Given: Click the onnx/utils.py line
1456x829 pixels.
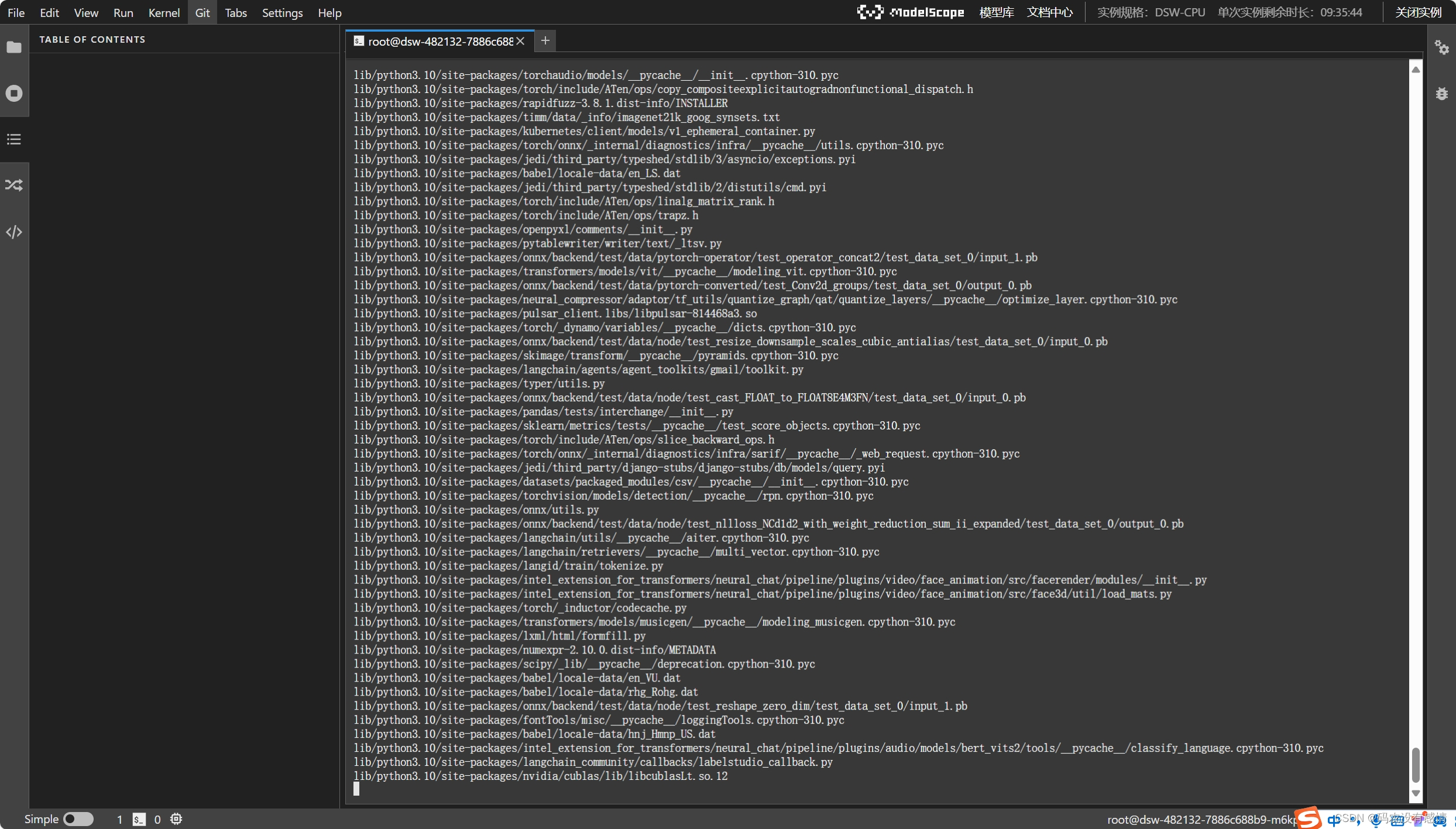Looking at the screenshot, I should (x=476, y=510).
